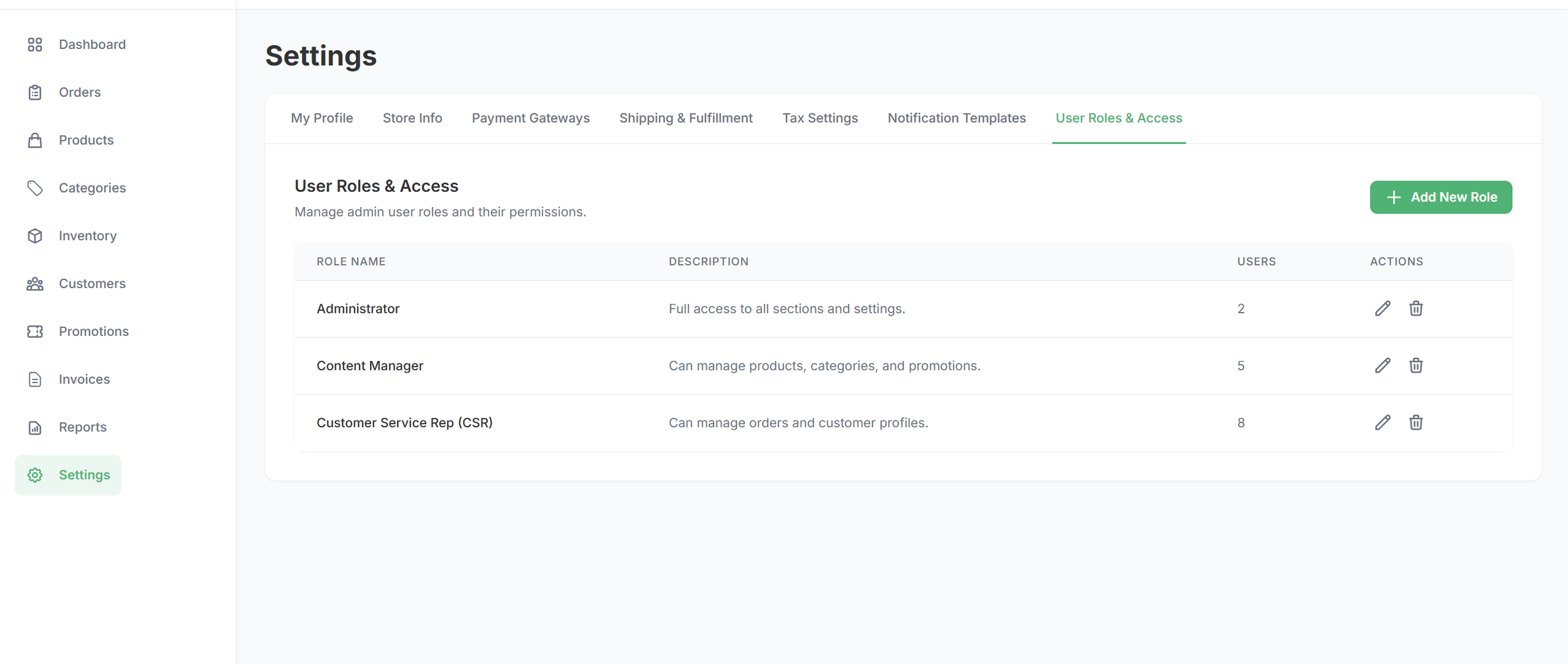Open the Tax Settings tab
Screen dimensions: 1568x664
(x=820, y=118)
